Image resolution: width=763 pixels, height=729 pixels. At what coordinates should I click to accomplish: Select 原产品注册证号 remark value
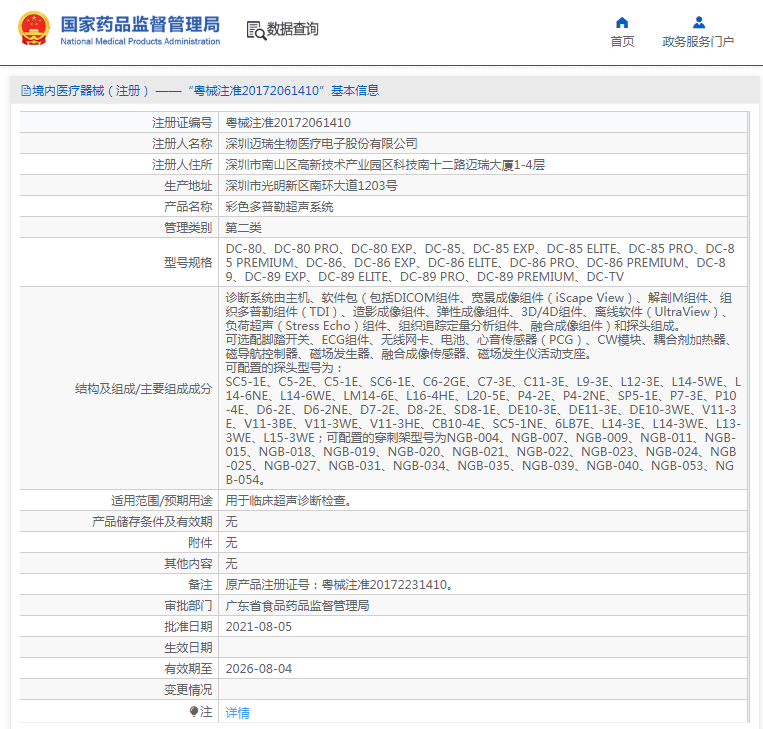(340, 584)
